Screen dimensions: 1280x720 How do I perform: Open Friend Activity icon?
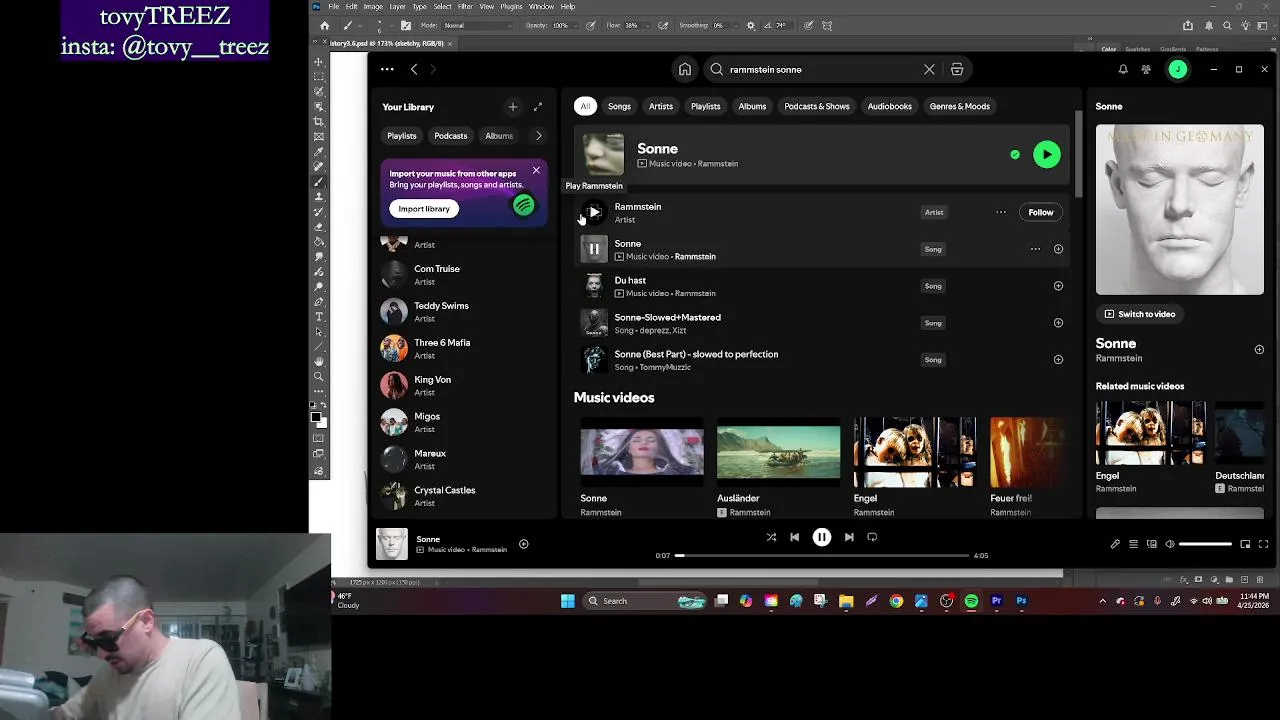pyautogui.click(x=1146, y=70)
